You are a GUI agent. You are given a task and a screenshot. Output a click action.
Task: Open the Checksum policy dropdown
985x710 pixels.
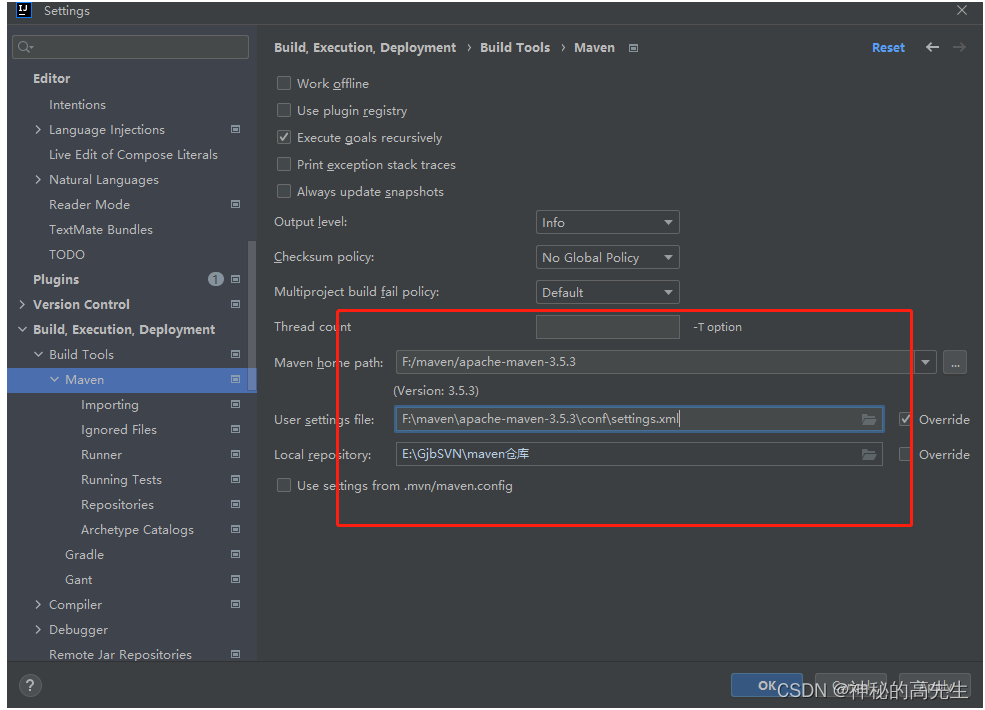(607, 257)
